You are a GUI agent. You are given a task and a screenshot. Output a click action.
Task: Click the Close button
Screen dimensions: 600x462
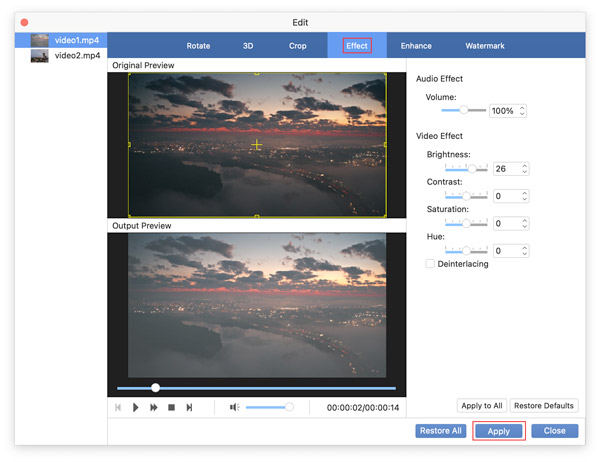(x=554, y=431)
